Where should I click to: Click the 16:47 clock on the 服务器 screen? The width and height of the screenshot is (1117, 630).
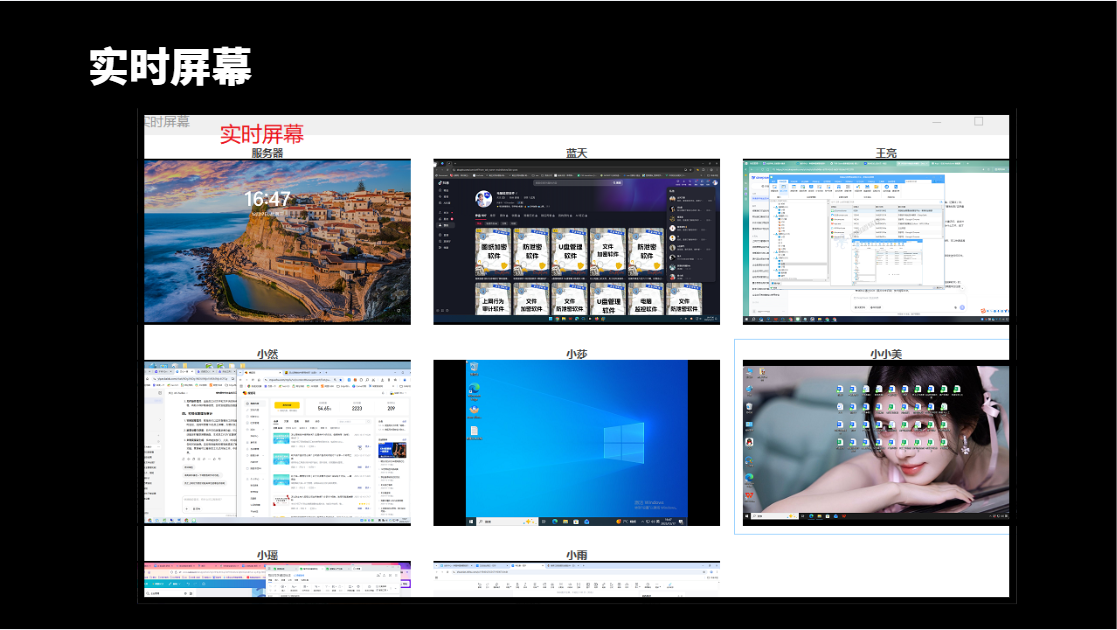tap(267, 199)
